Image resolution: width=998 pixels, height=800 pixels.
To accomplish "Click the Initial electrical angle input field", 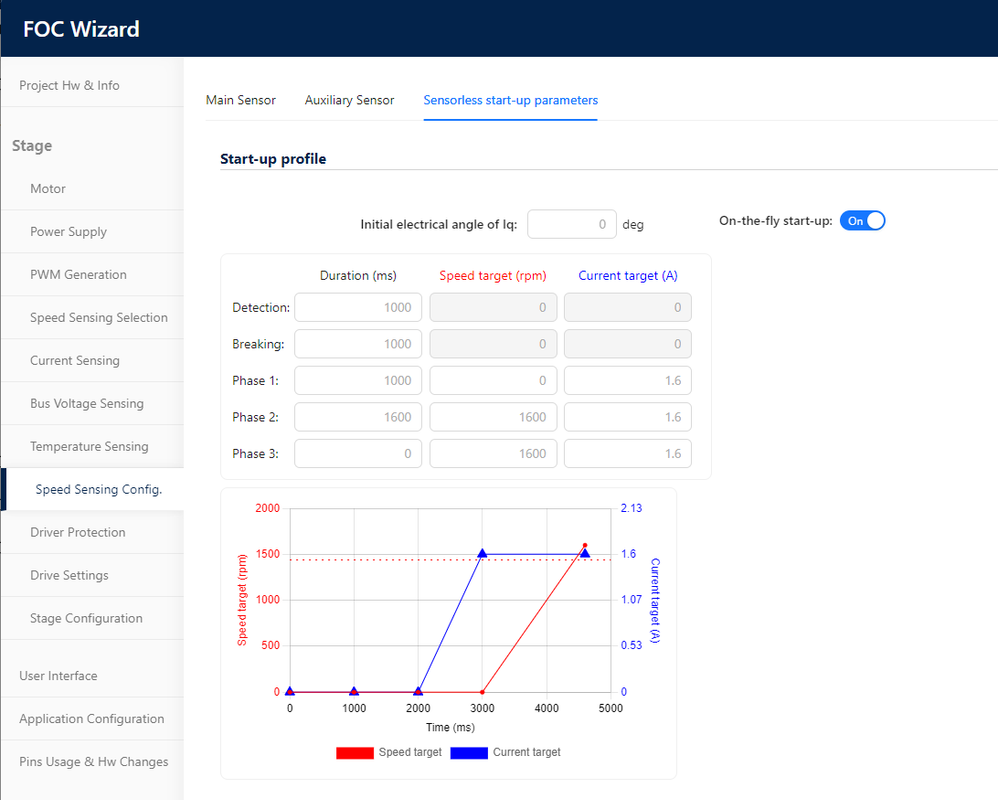I will [572, 224].
